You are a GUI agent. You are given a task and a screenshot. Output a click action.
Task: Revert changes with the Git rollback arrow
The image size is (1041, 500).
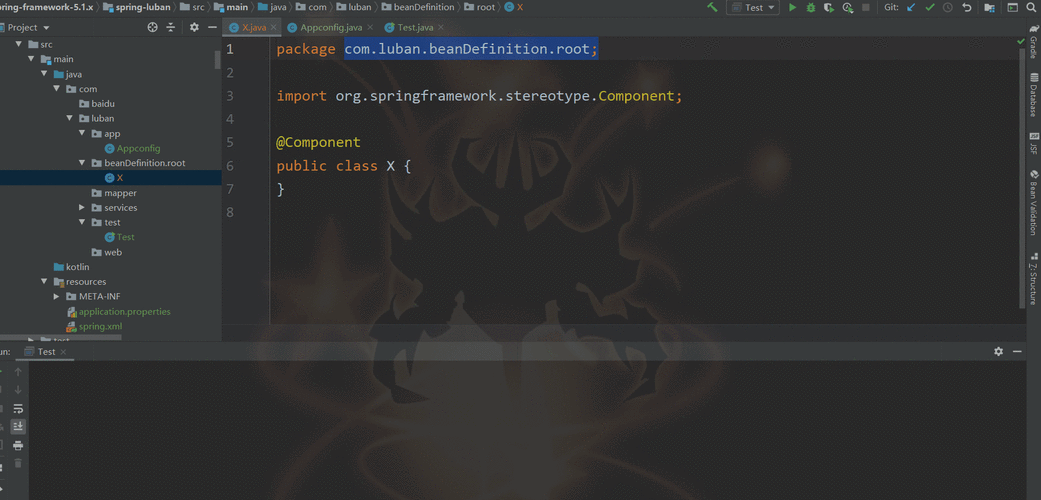pos(967,8)
